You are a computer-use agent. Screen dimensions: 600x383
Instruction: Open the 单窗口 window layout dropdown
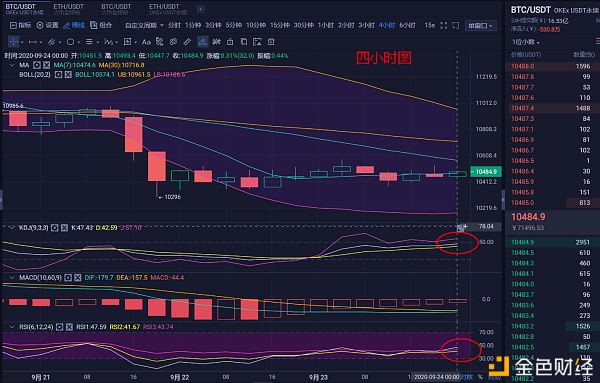click(481, 26)
